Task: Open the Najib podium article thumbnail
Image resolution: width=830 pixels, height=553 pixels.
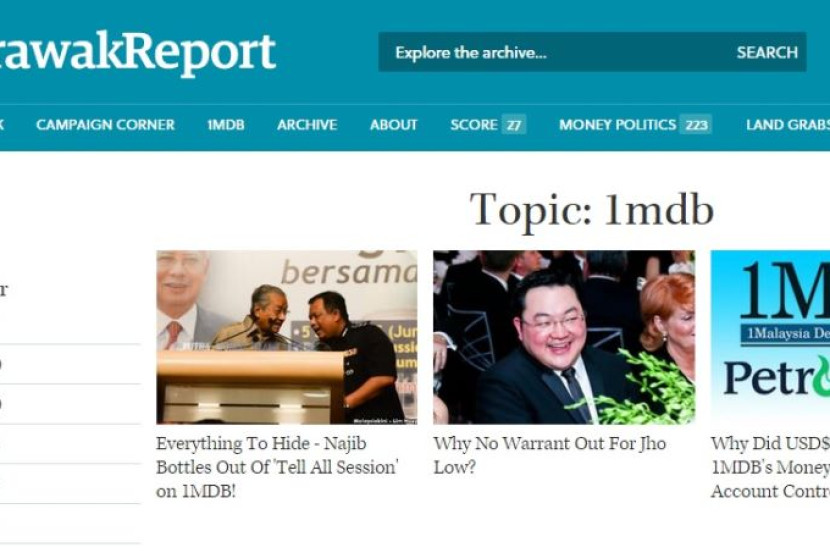Action: pos(286,337)
